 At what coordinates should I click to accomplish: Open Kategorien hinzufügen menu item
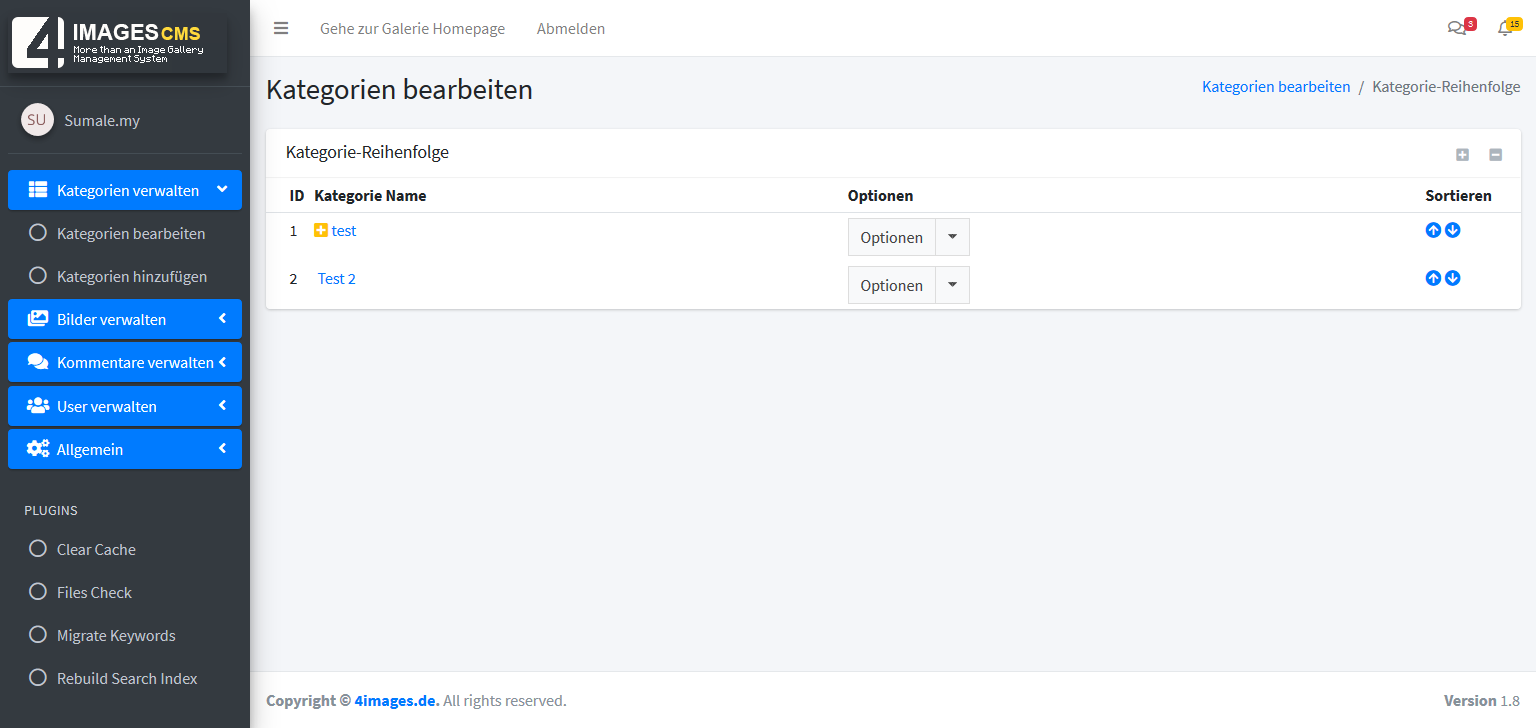tap(131, 276)
